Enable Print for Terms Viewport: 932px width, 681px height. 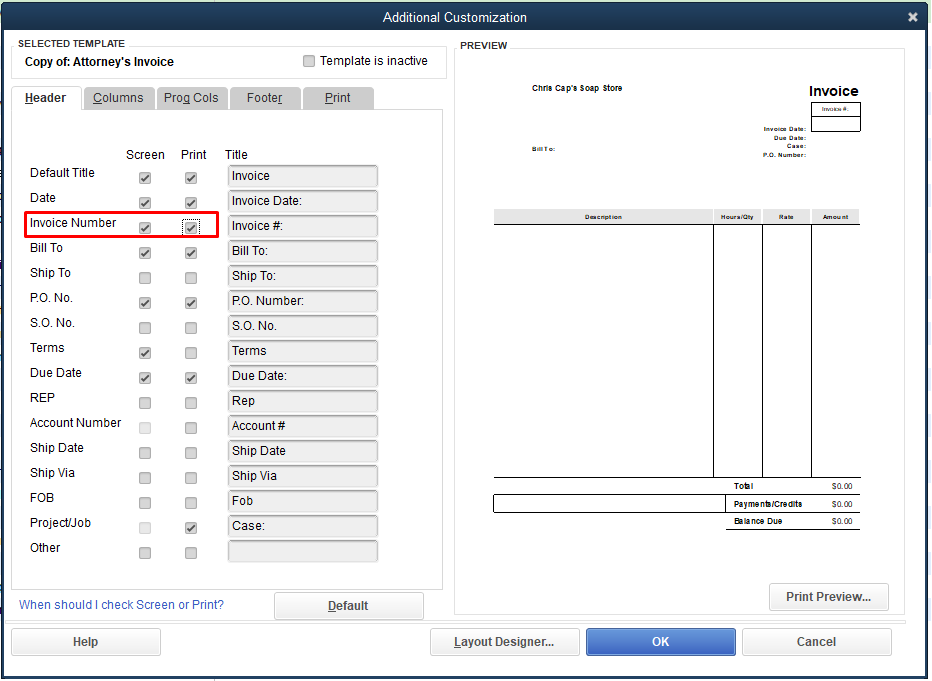[191, 352]
